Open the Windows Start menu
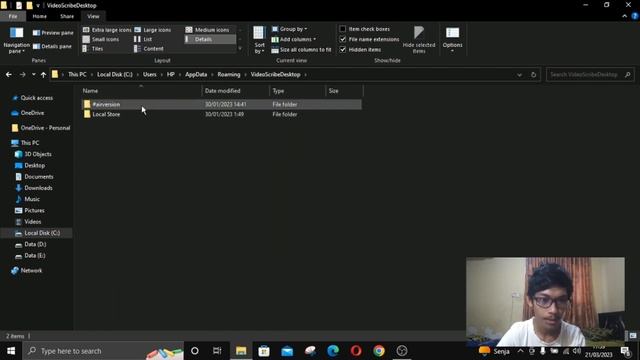The width and height of the screenshot is (640, 360). click(x=11, y=351)
